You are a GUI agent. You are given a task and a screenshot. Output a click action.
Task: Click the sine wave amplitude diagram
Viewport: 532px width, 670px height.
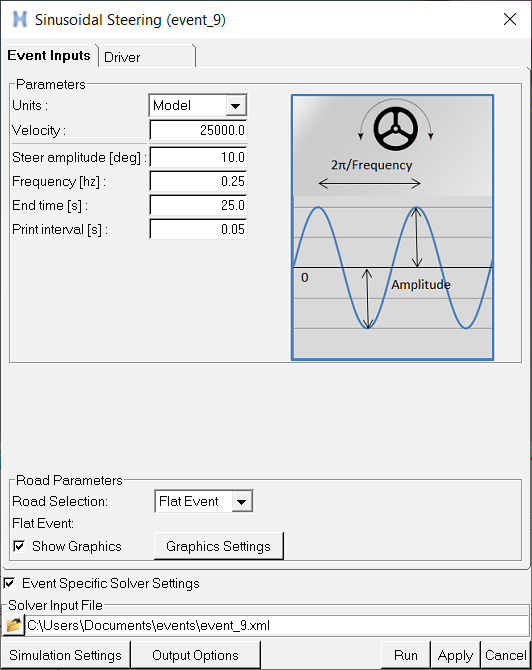click(x=392, y=227)
